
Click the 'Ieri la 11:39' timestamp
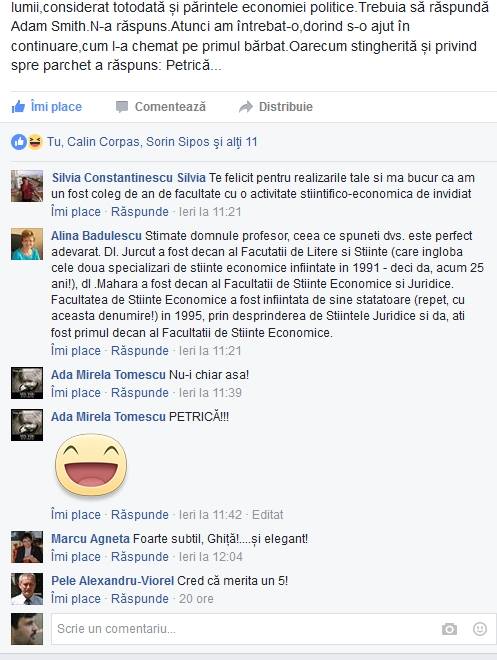click(210, 393)
